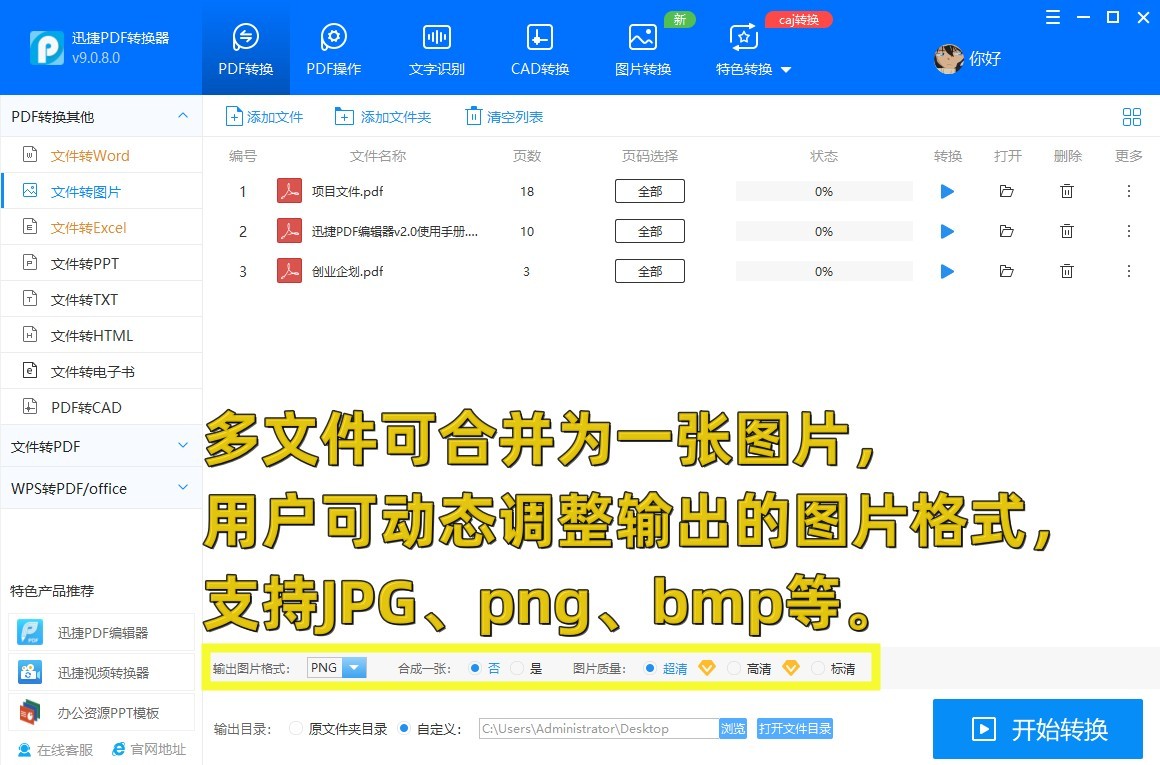Click the 添加文件夹 button
Viewport: 1160px width, 765px height.
pyautogui.click(x=382, y=117)
